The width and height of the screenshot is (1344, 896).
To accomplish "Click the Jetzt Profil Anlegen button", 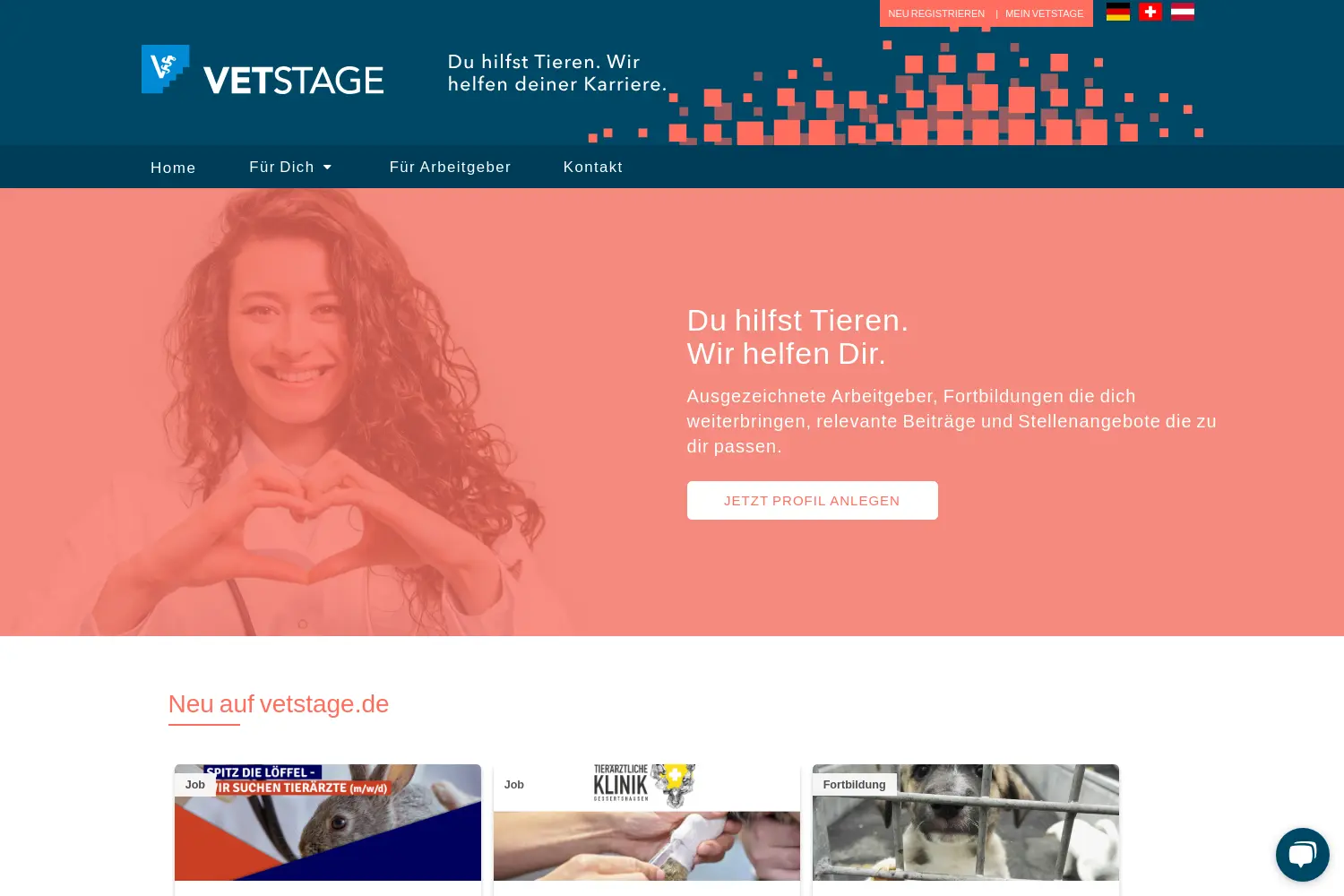I will click(812, 500).
